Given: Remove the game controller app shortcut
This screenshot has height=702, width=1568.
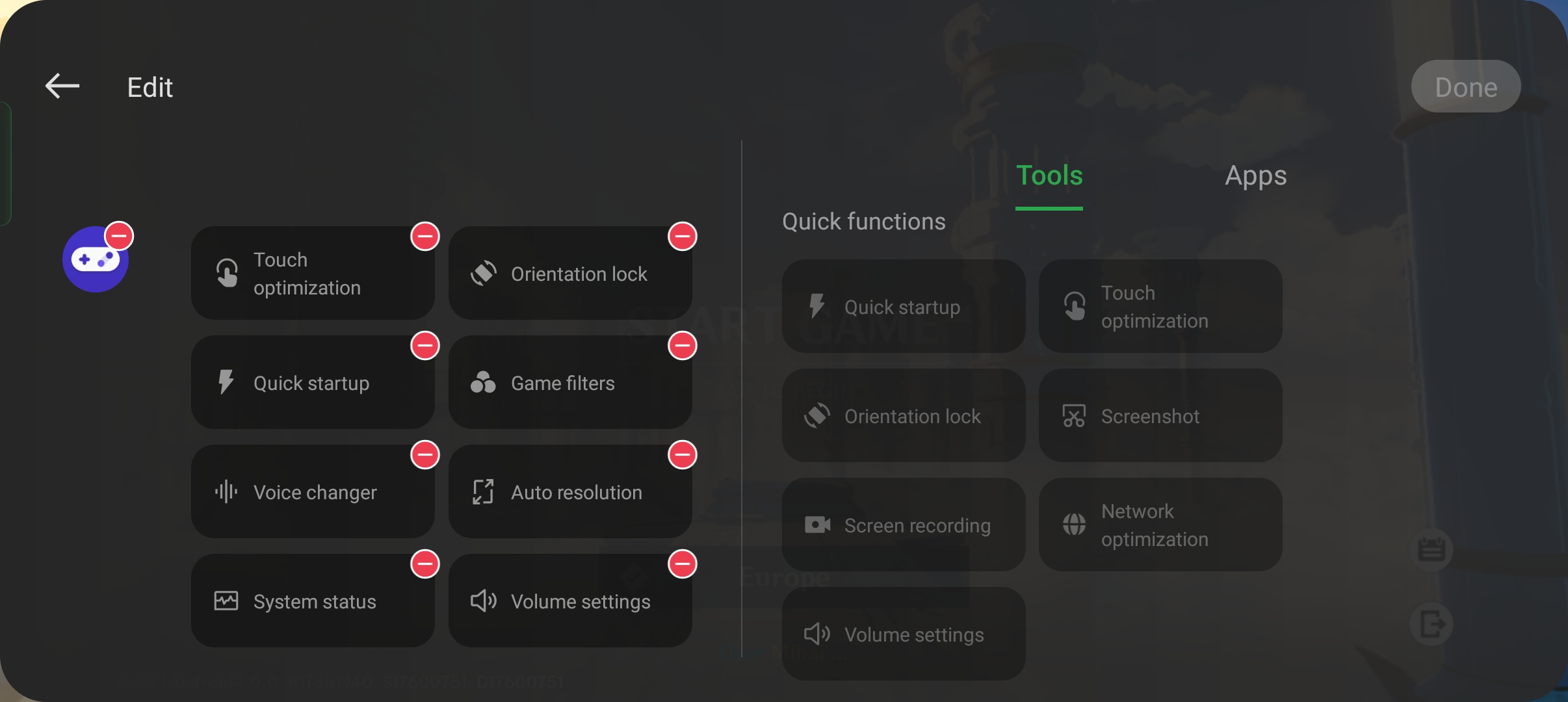Looking at the screenshot, I should [x=120, y=236].
